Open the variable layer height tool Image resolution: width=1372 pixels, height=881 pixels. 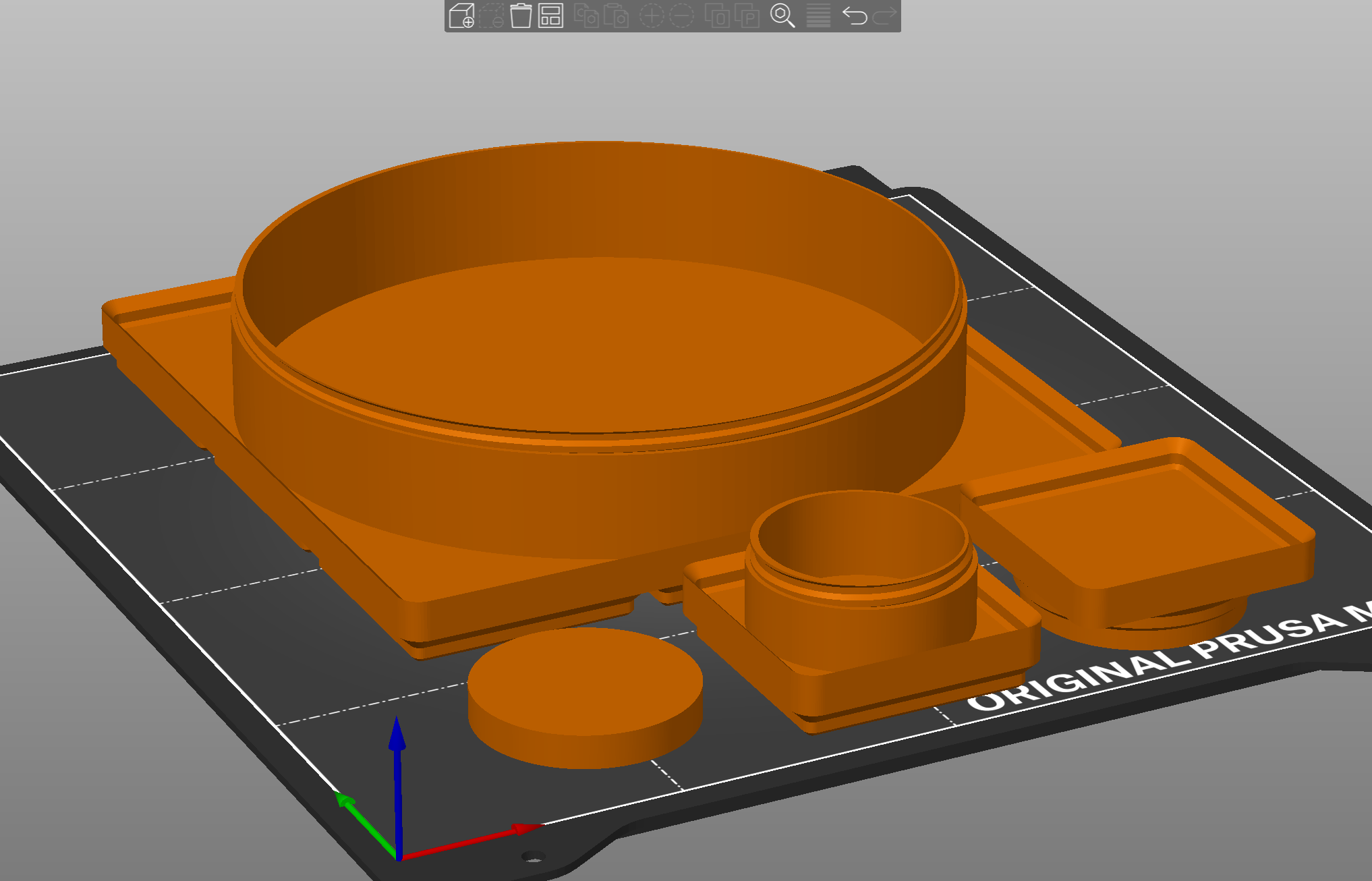[818, 16]
